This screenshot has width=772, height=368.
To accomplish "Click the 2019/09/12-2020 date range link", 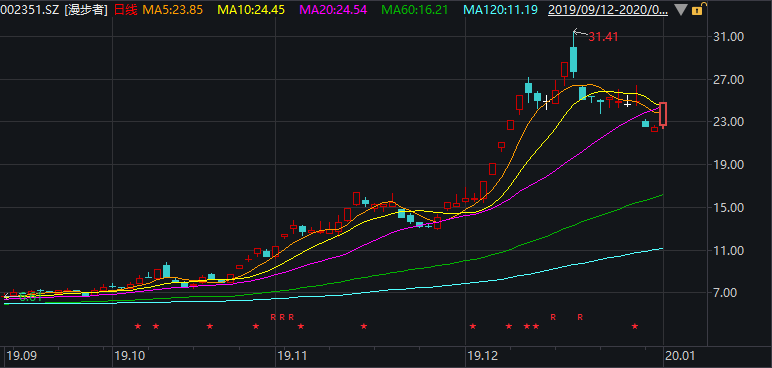I will click(x=608, y=9).
